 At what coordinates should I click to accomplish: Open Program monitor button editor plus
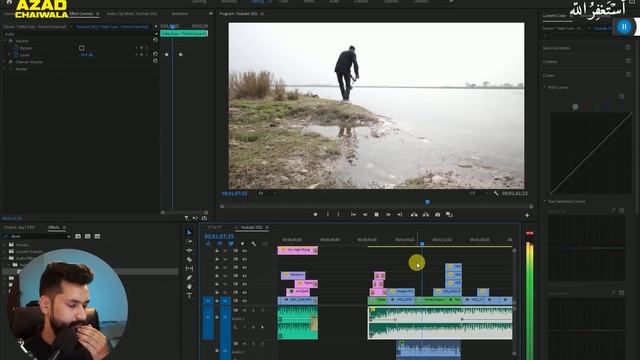click(527, 215)
